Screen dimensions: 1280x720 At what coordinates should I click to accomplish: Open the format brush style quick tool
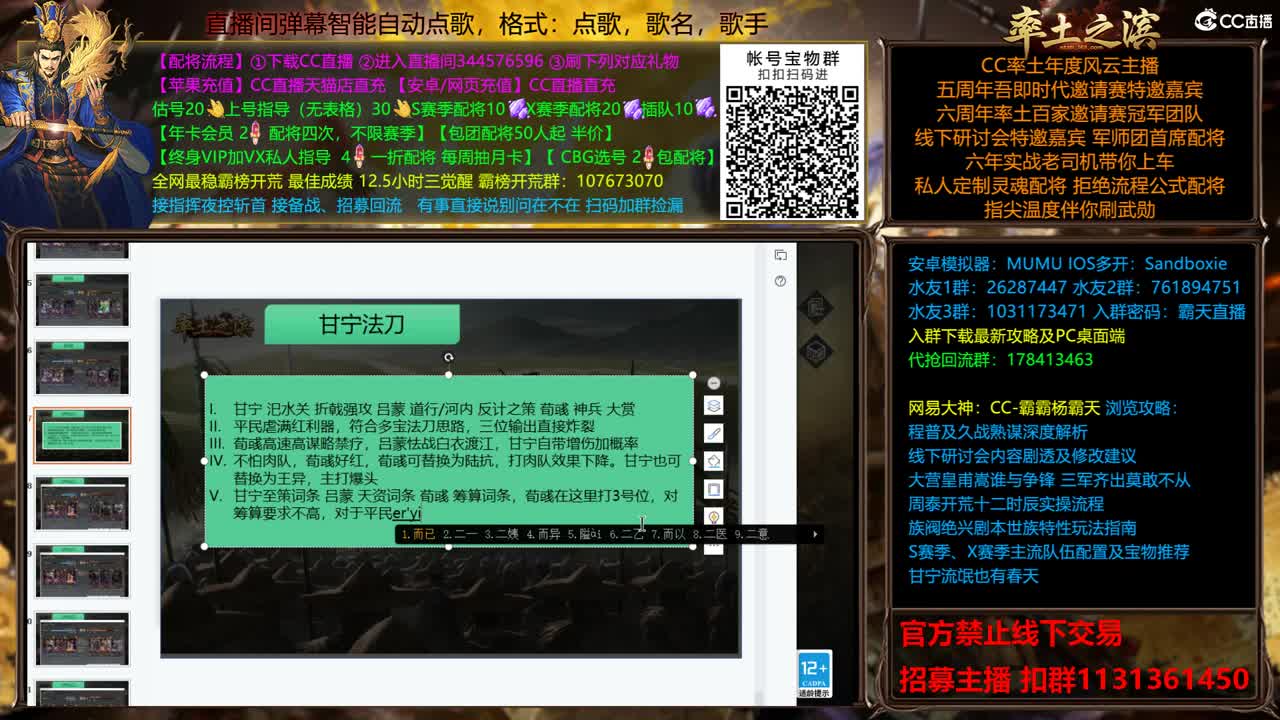pyautogui.click(x=713, y=433)
